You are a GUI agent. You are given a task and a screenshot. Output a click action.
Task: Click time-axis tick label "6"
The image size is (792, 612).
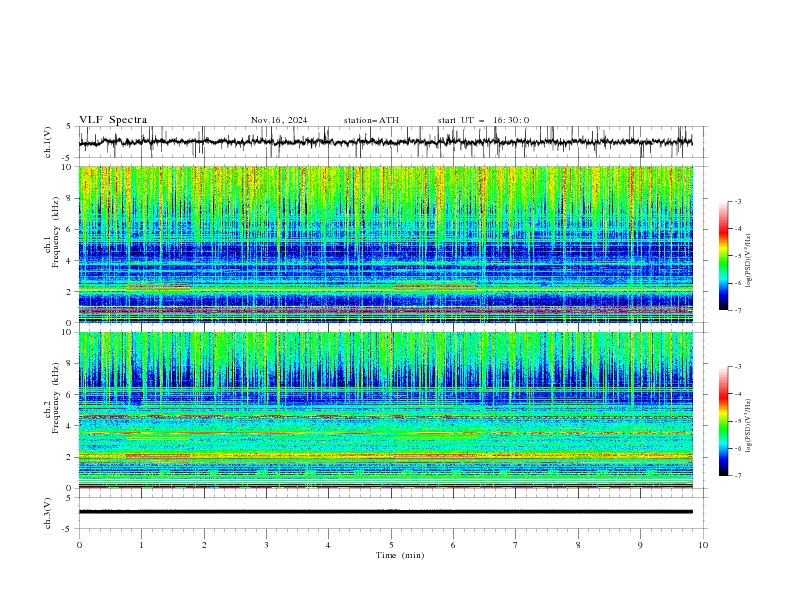[454, 545]
